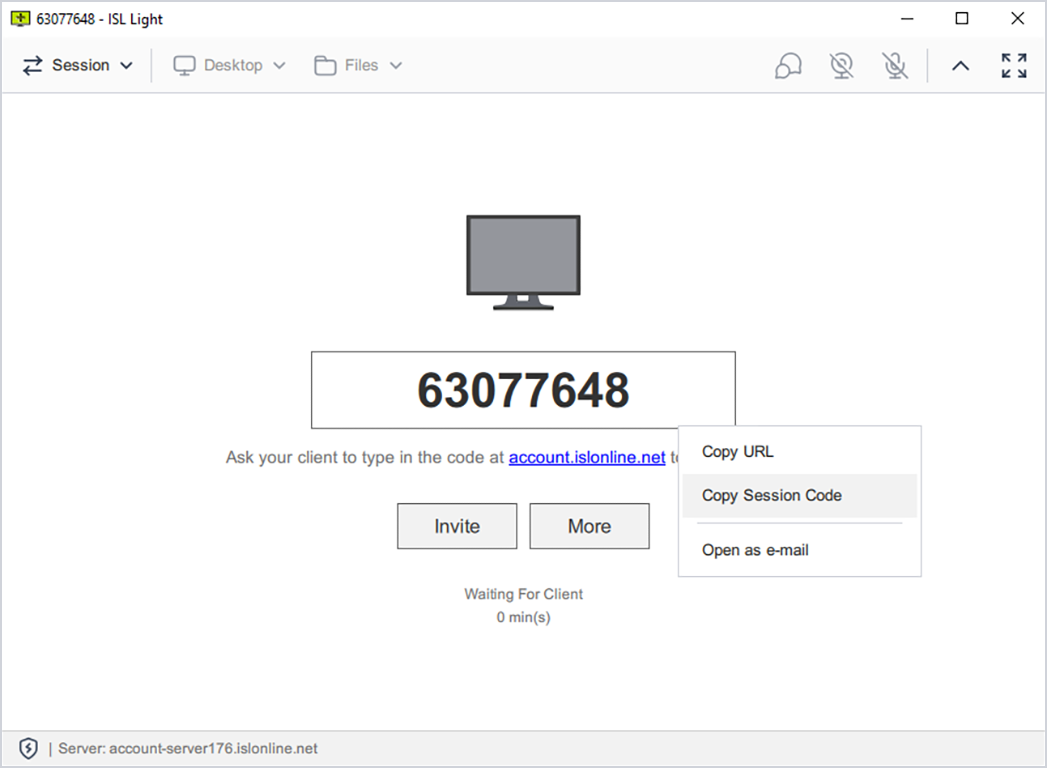Select Open as e-mail option

(x=755, y=549)
